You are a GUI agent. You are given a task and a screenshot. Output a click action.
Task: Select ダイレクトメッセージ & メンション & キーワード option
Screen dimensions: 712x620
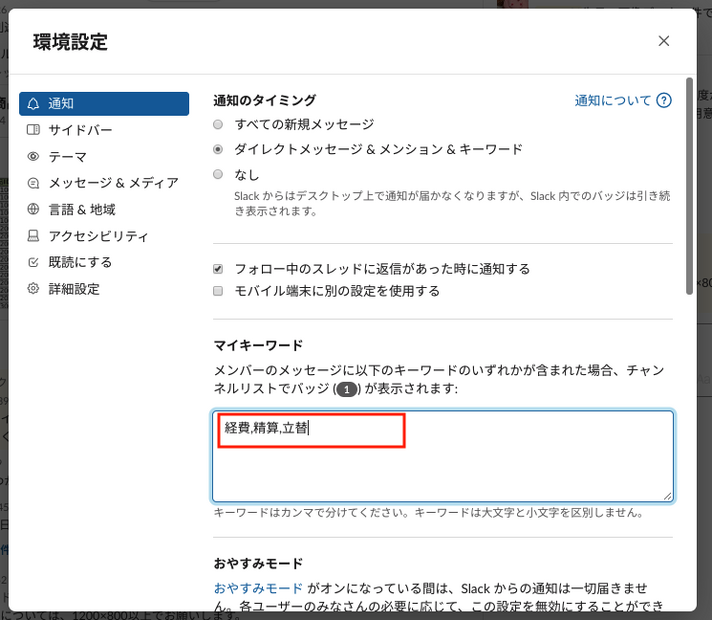pyautogui.click(x=219, y=149)
